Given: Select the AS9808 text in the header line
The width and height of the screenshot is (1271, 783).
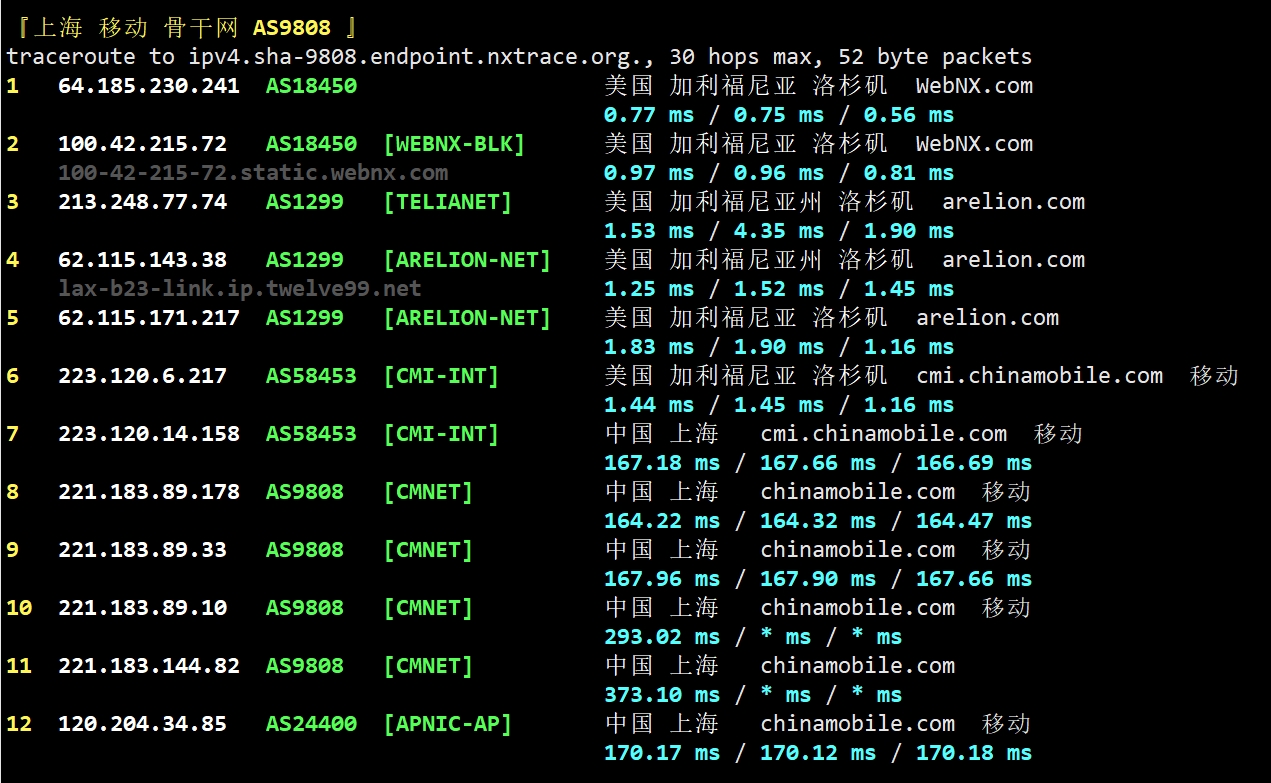Looking at the screenshot, I should tap(291, 28).
